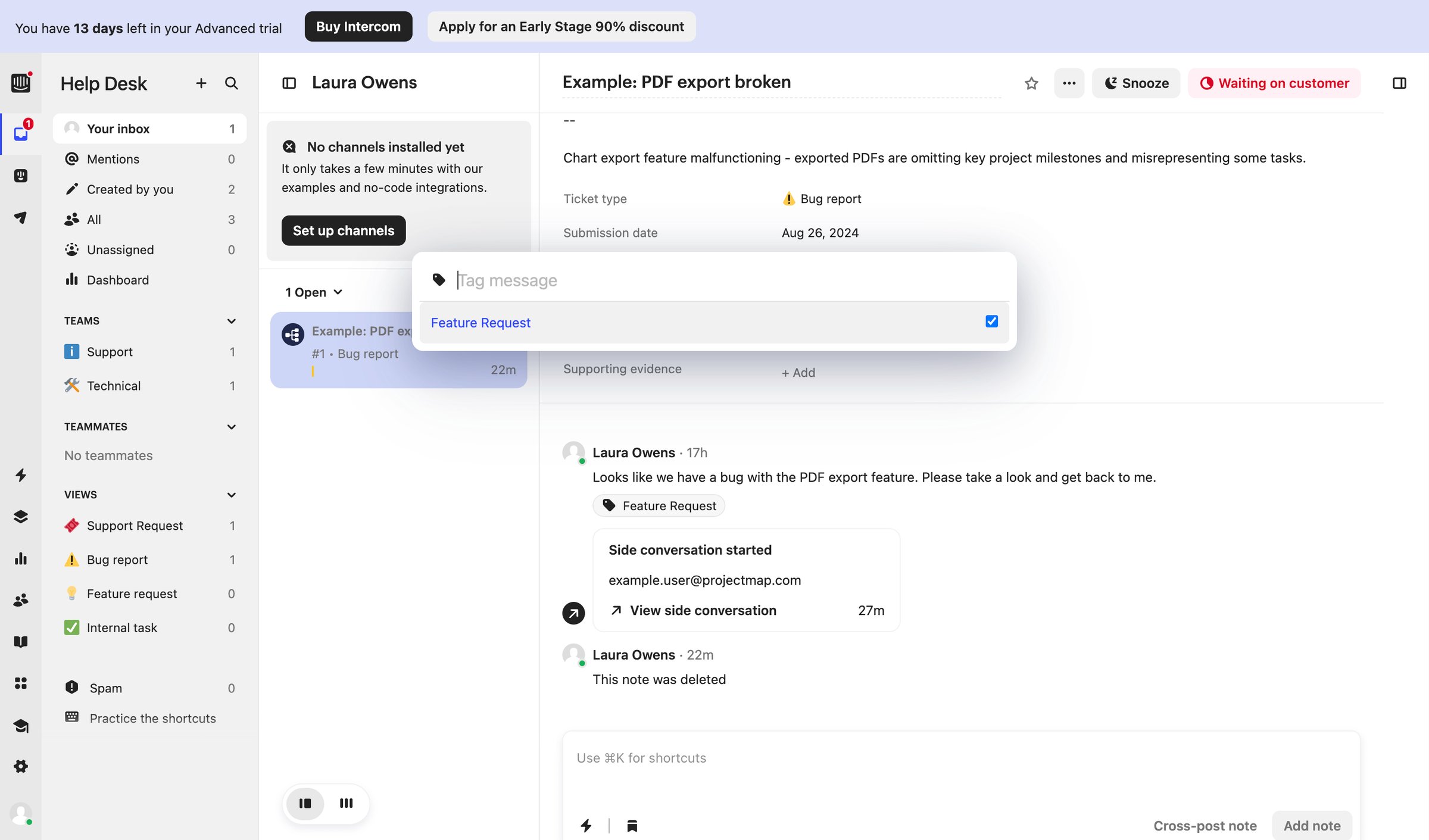Image resolution: width=1429 pixels, height=840 pixels.
Task: Click the plus icon beside Help Desk
Action: pos(201,83)
